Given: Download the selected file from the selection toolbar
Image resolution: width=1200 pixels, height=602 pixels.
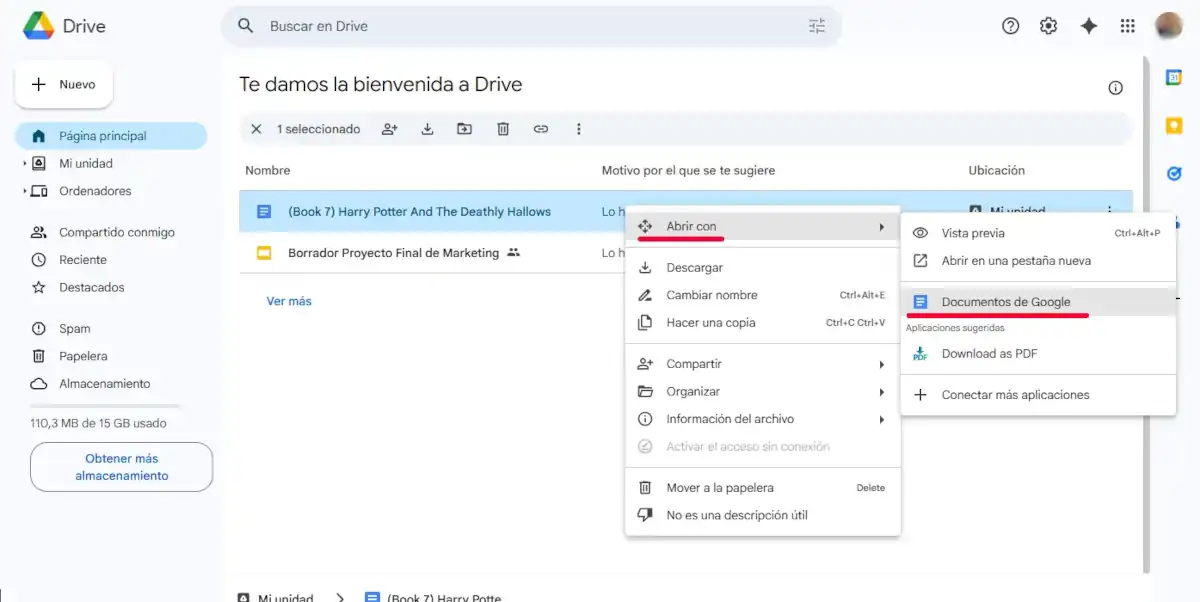Looking at the screenshot, I should pos(427,129).
